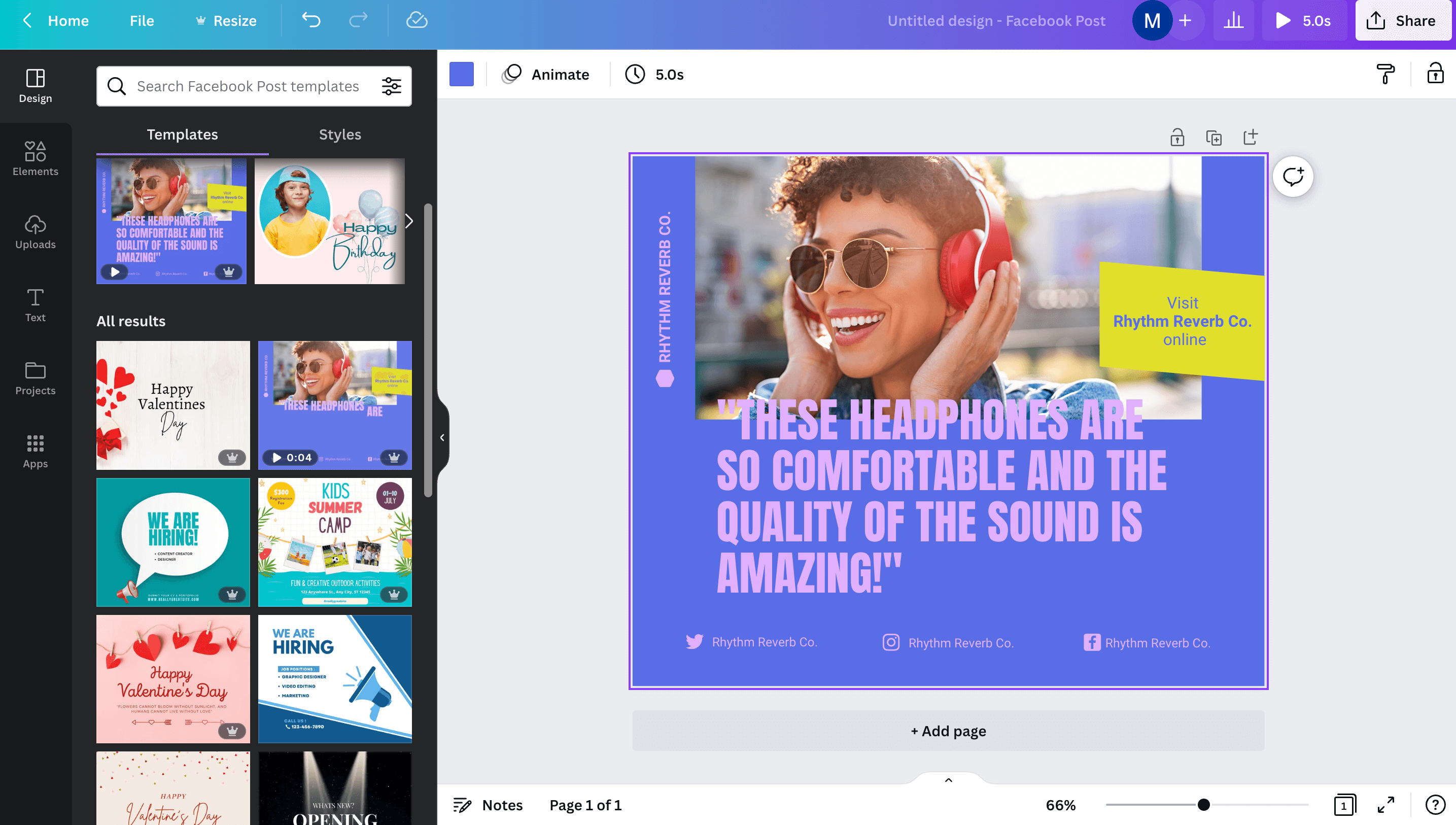Open the Resize menu option
This screenshot has height=825, width=1456.
tap(234, 20)
